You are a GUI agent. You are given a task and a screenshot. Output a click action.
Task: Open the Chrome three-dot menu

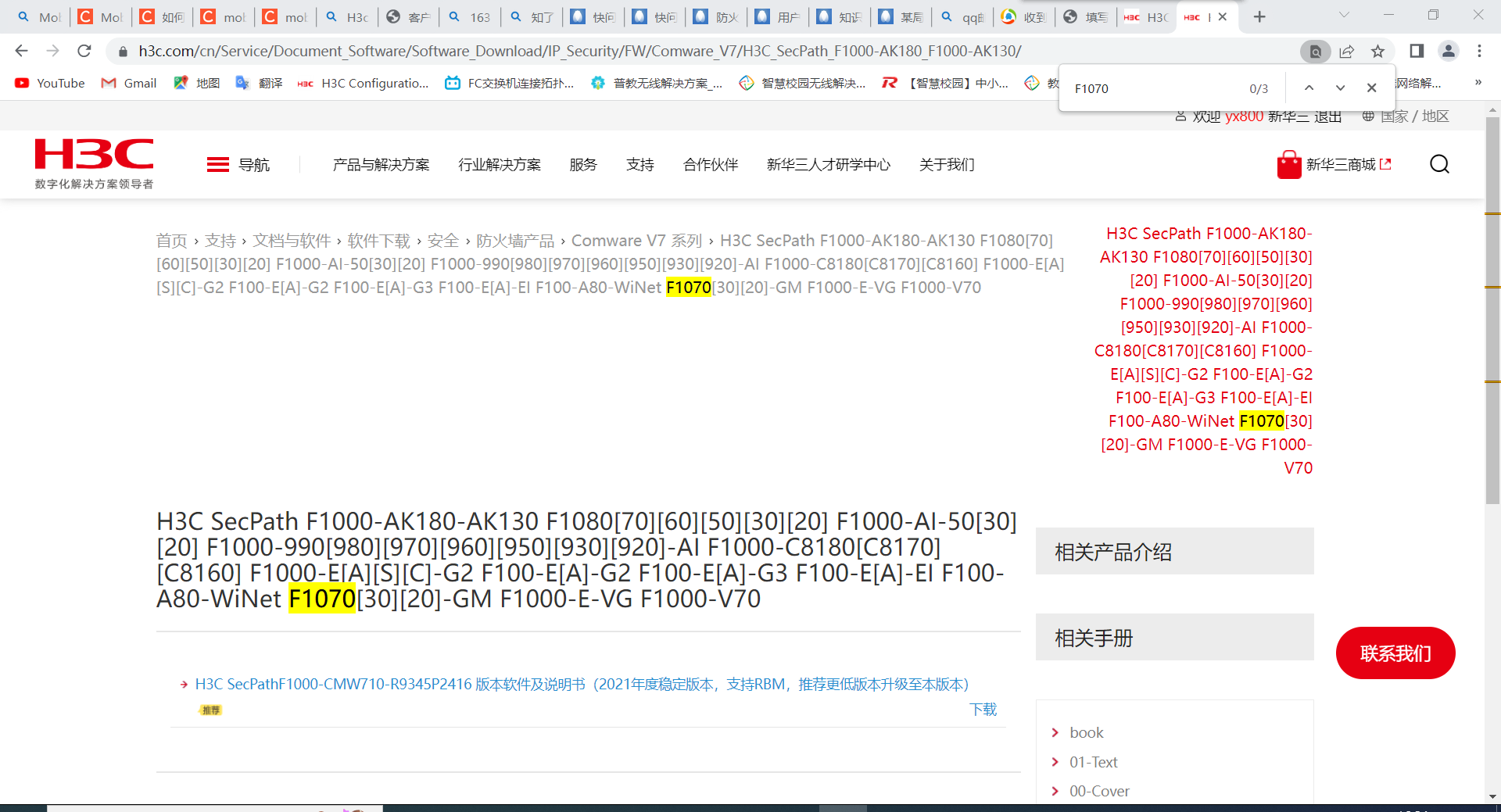(1479, 51)
